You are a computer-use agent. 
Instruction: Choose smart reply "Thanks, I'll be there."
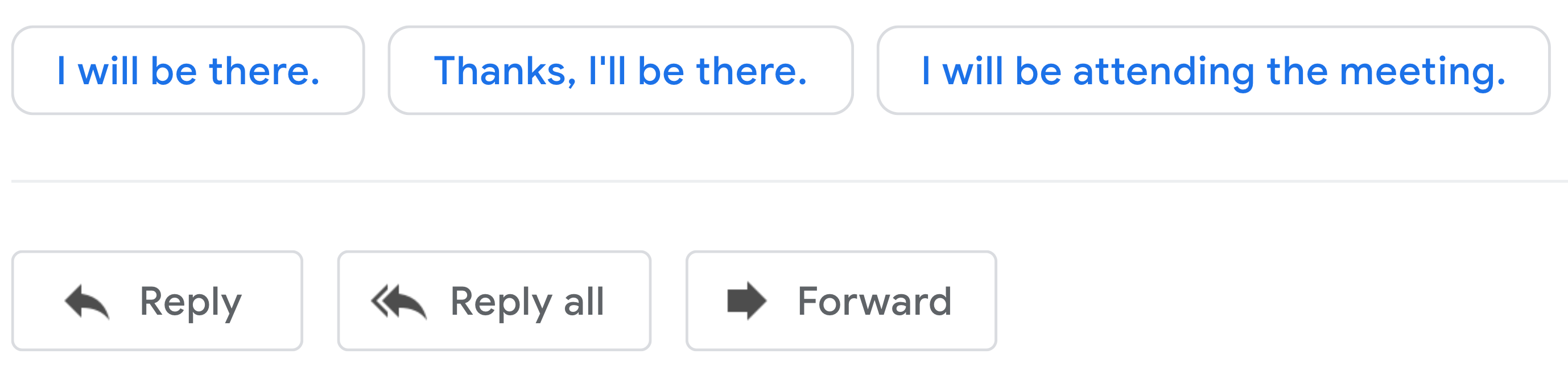click(x=620, y=71)
